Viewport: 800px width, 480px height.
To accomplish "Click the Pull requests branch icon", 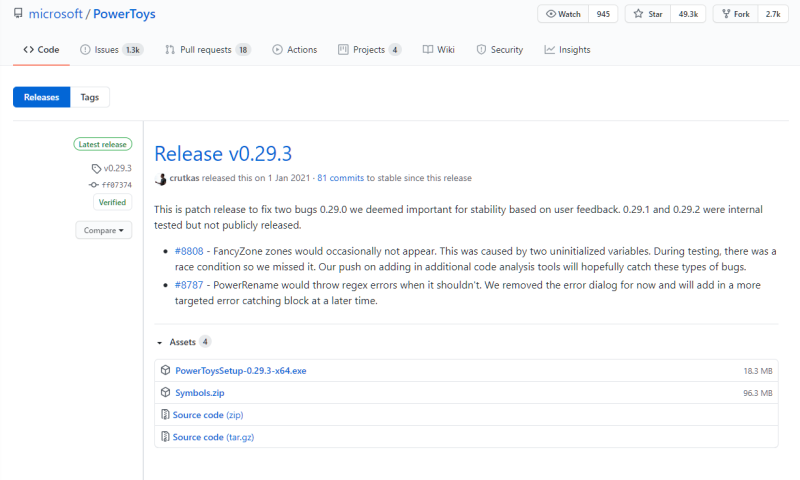I will coord(170,49).
